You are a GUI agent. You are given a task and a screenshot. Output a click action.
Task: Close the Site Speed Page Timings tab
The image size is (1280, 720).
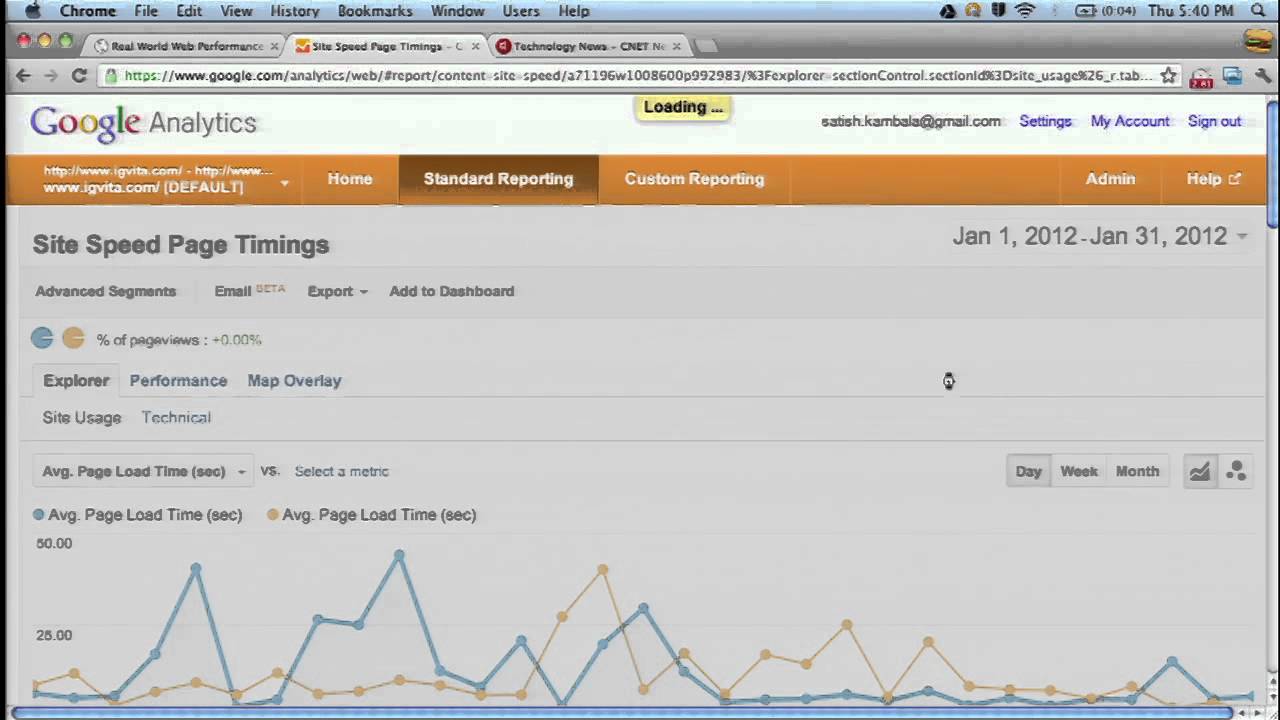tap(475, 46)
